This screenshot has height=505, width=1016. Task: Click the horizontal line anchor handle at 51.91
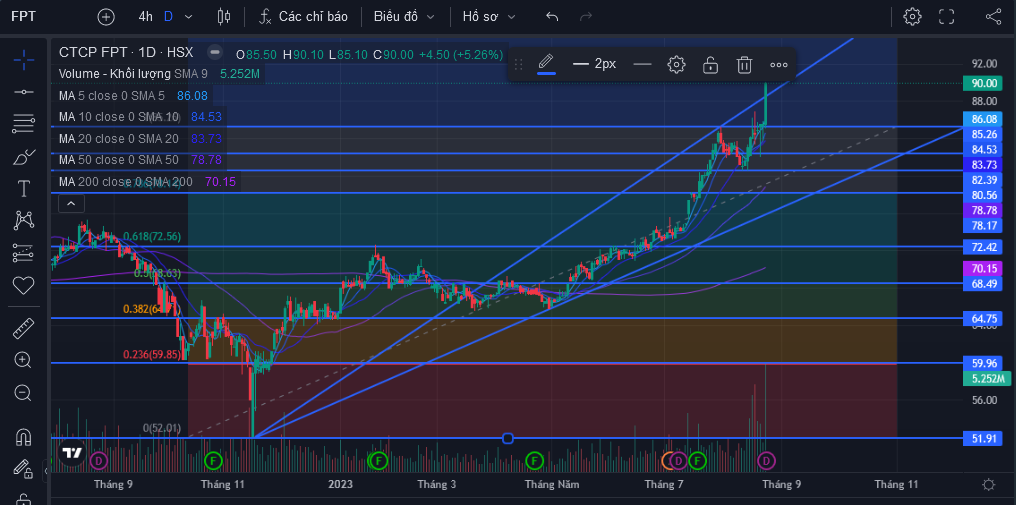(x=508, y=438)
